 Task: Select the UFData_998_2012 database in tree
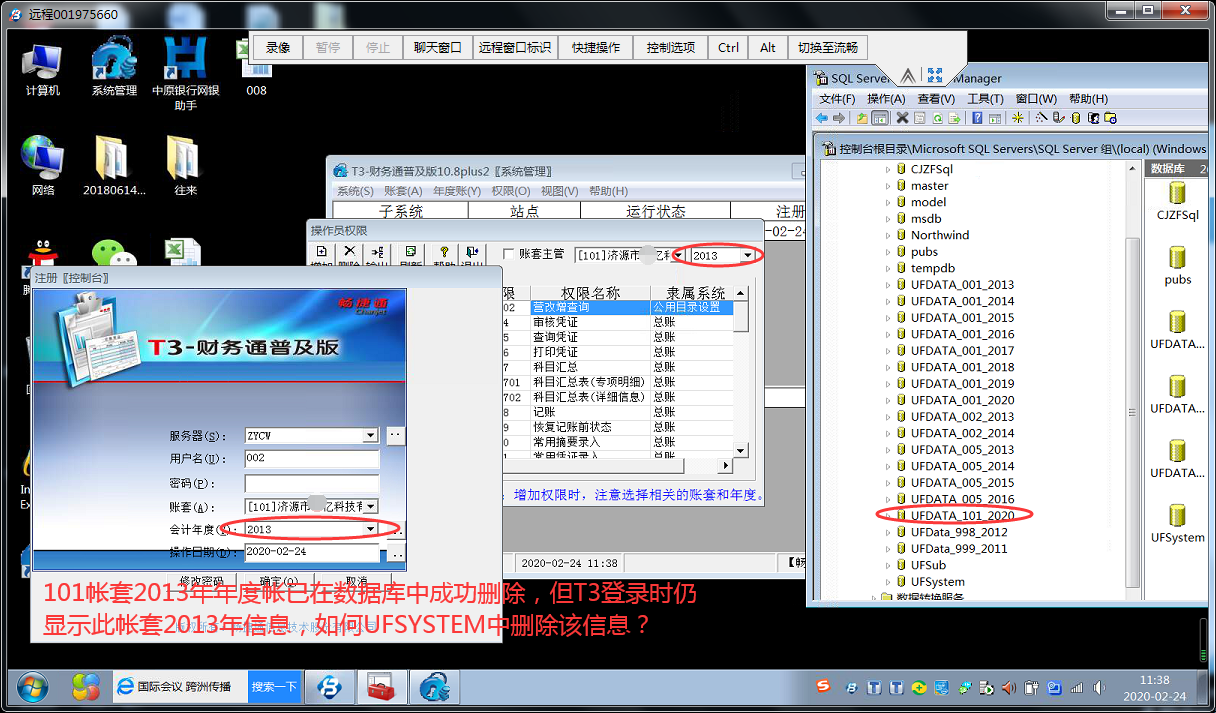point(959,532)
